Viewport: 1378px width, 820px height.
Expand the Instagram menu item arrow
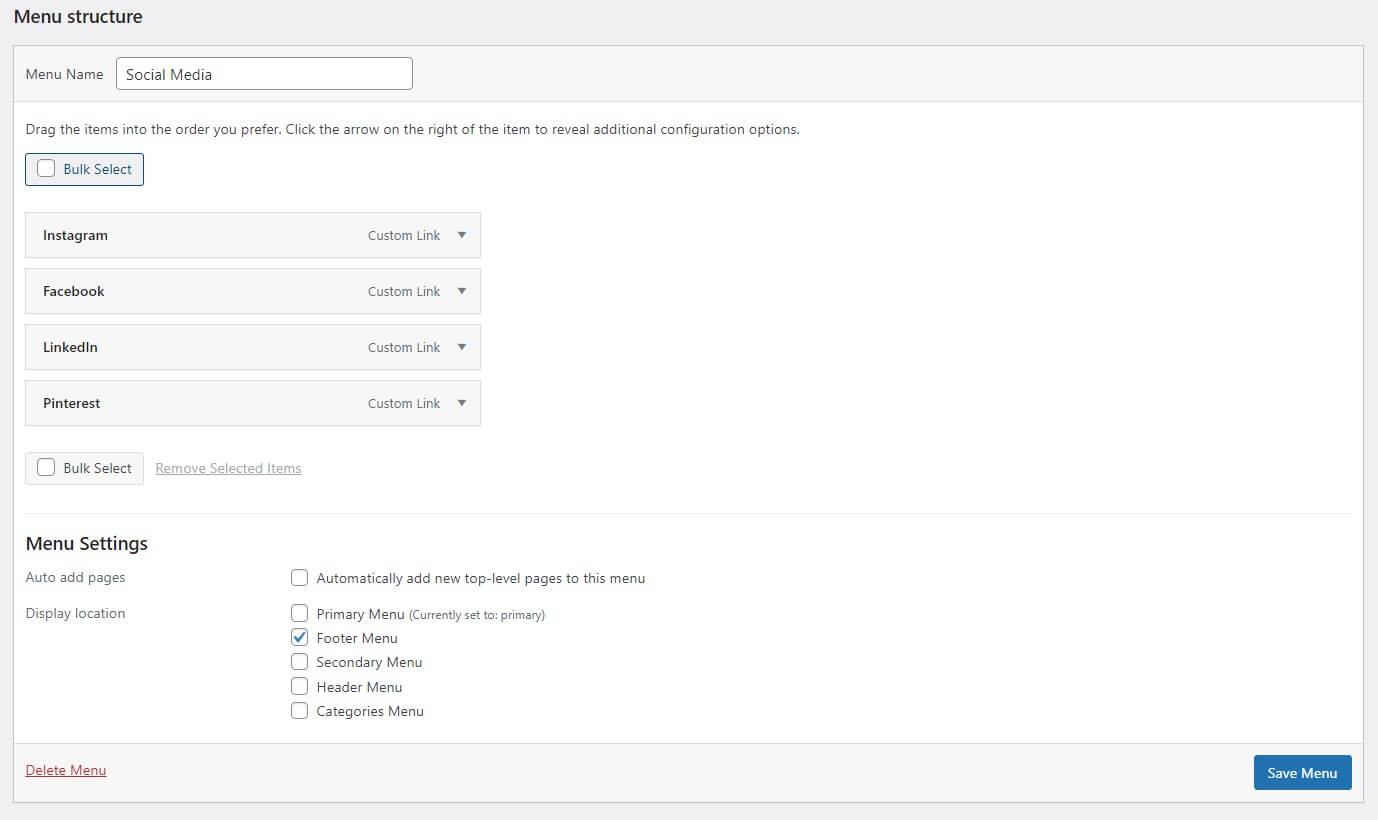point(461,235)
